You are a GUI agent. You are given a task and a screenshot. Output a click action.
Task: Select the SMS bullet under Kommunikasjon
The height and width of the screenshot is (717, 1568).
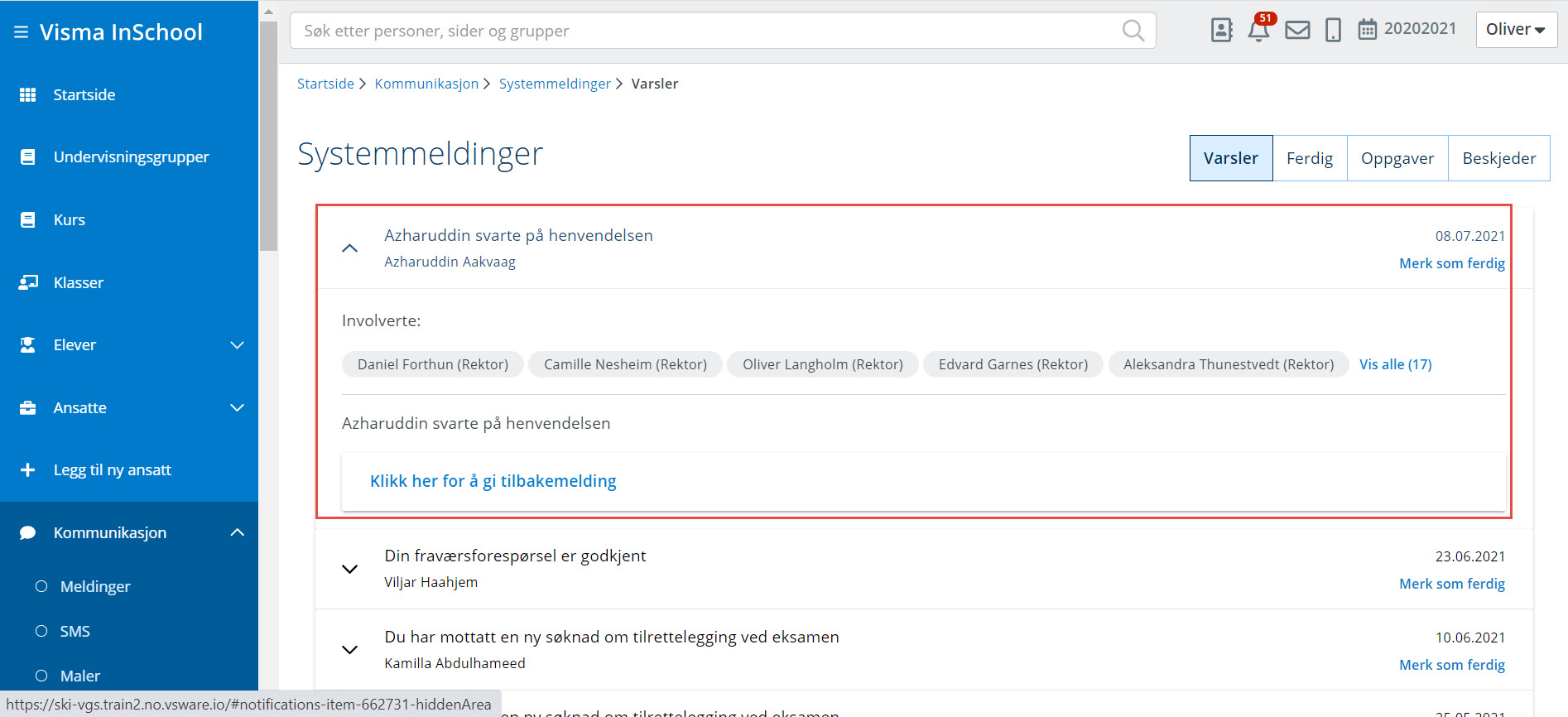[x=41, y=631]
